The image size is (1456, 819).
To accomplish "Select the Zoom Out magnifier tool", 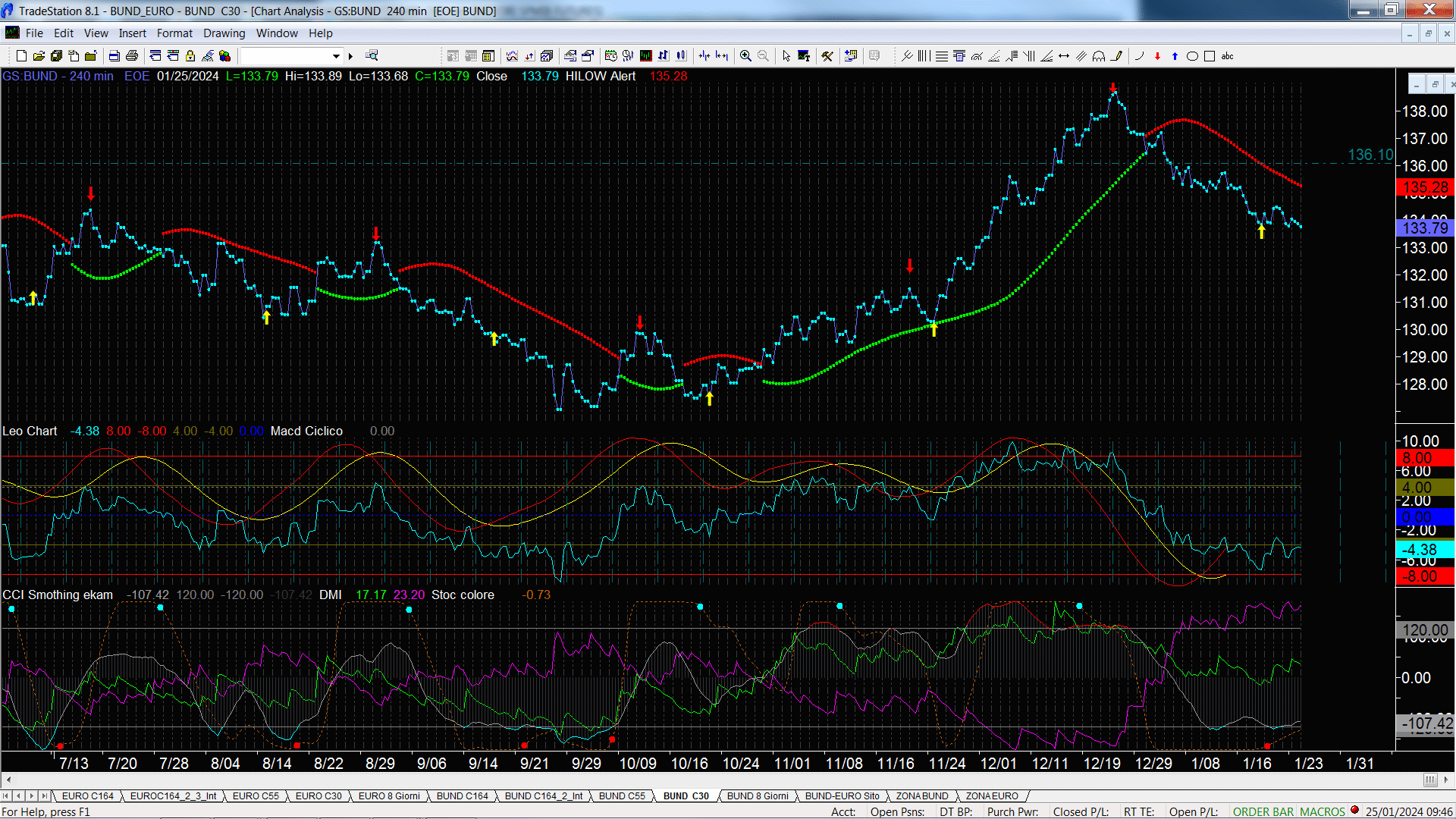I will pos(763,56).
